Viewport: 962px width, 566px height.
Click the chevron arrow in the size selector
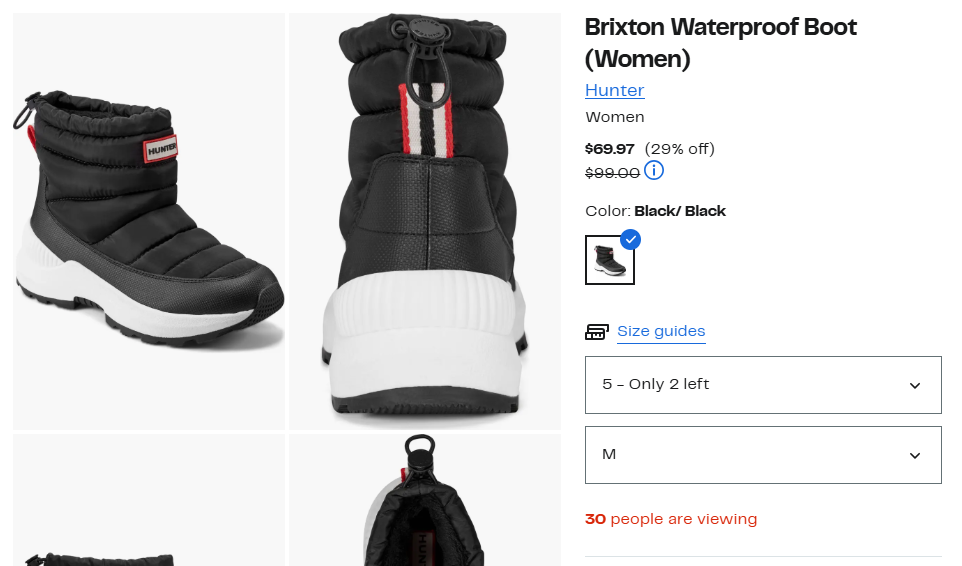coord(915,385)
